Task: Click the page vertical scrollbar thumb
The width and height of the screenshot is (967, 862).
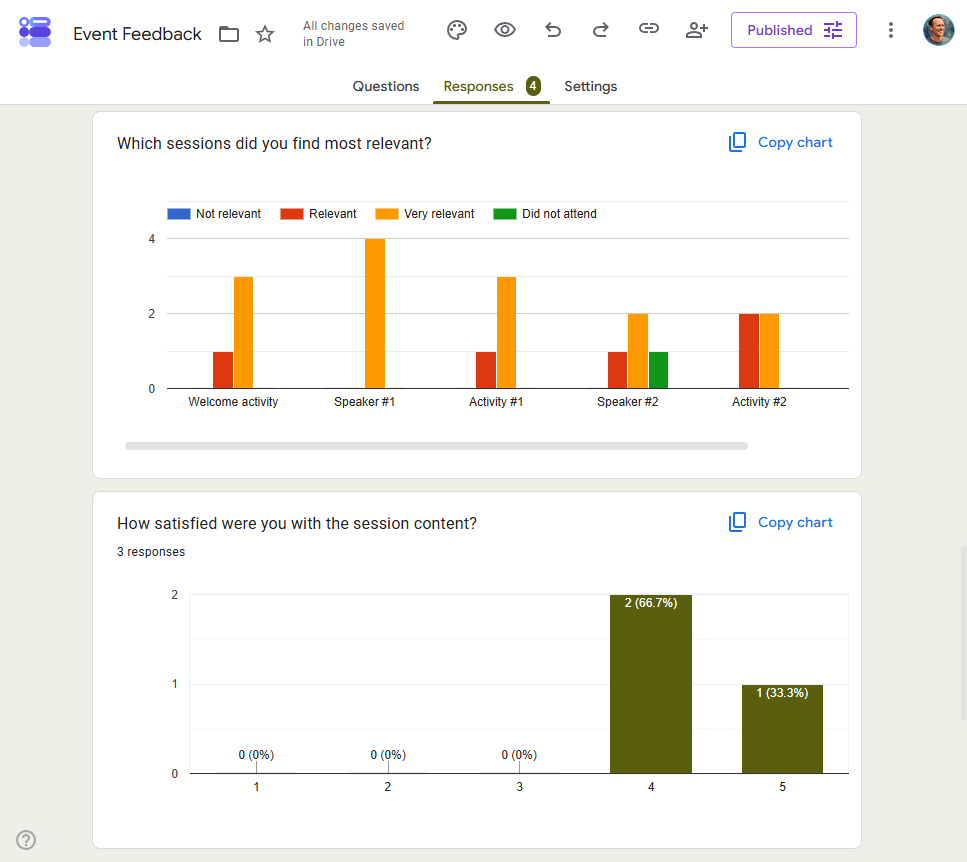Action: pos(963,633)
